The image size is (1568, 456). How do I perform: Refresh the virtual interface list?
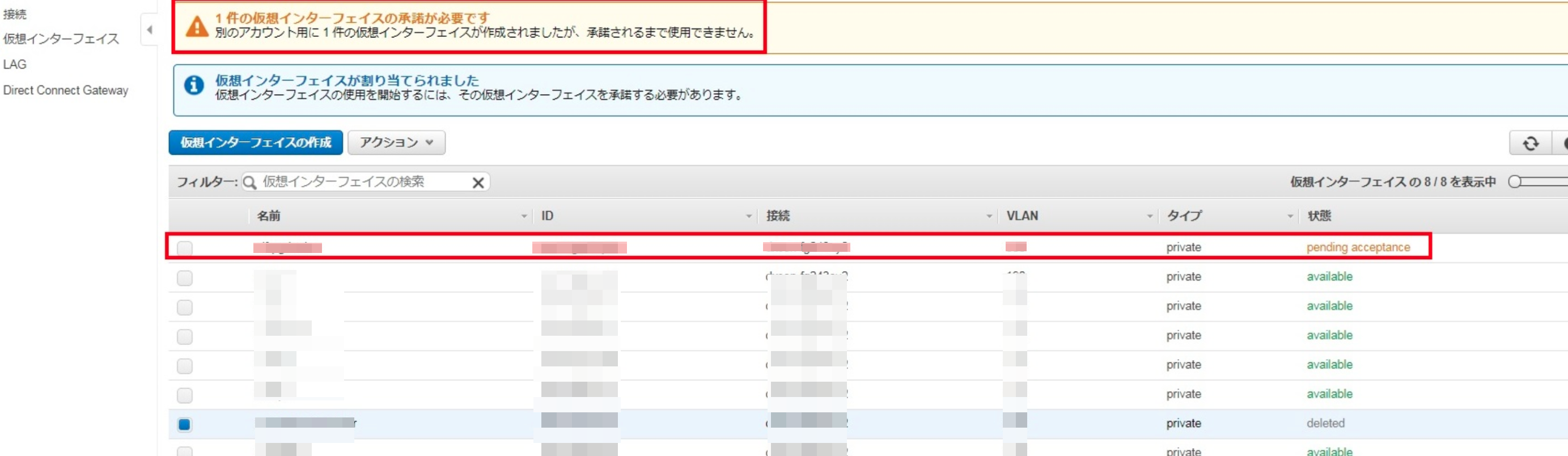tap(1530, 143)
